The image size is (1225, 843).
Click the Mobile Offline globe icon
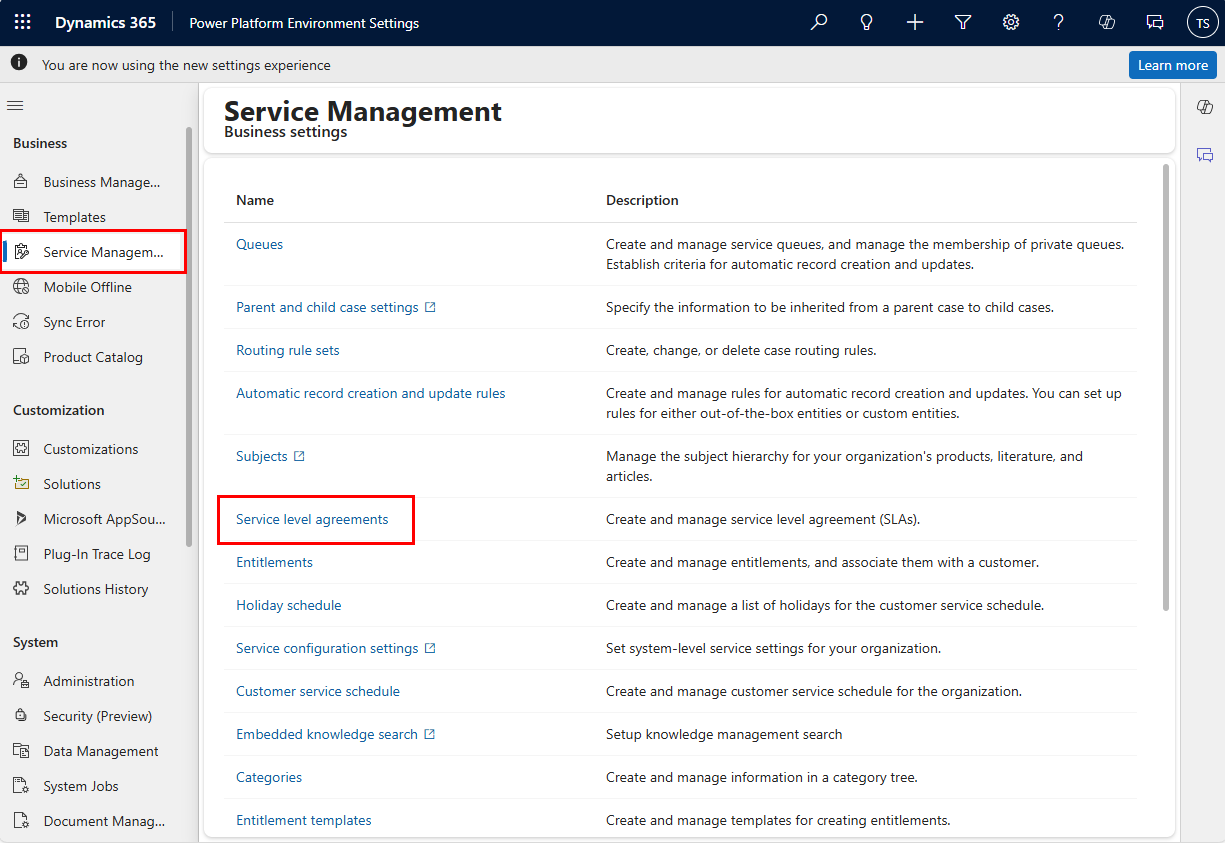pyautogui.click(x=21, y=287)
